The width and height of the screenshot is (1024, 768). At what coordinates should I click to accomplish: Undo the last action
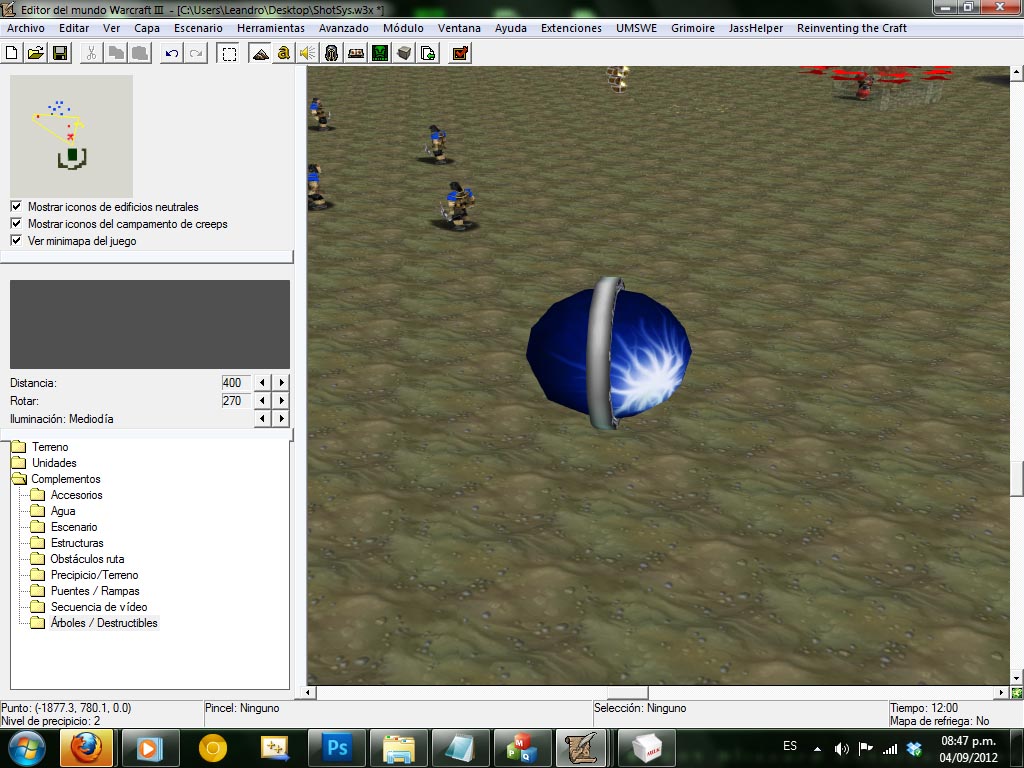172,54
